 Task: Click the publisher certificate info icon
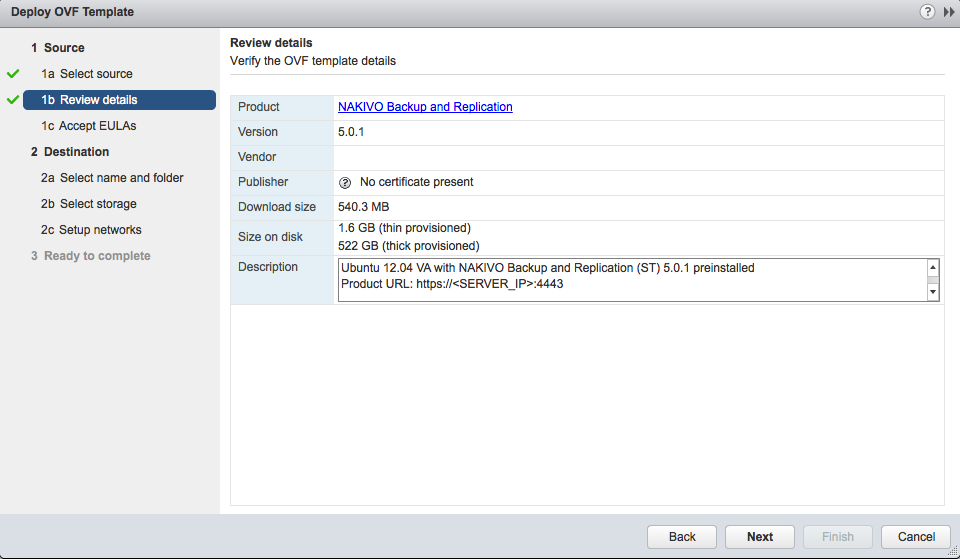point(345,182)
